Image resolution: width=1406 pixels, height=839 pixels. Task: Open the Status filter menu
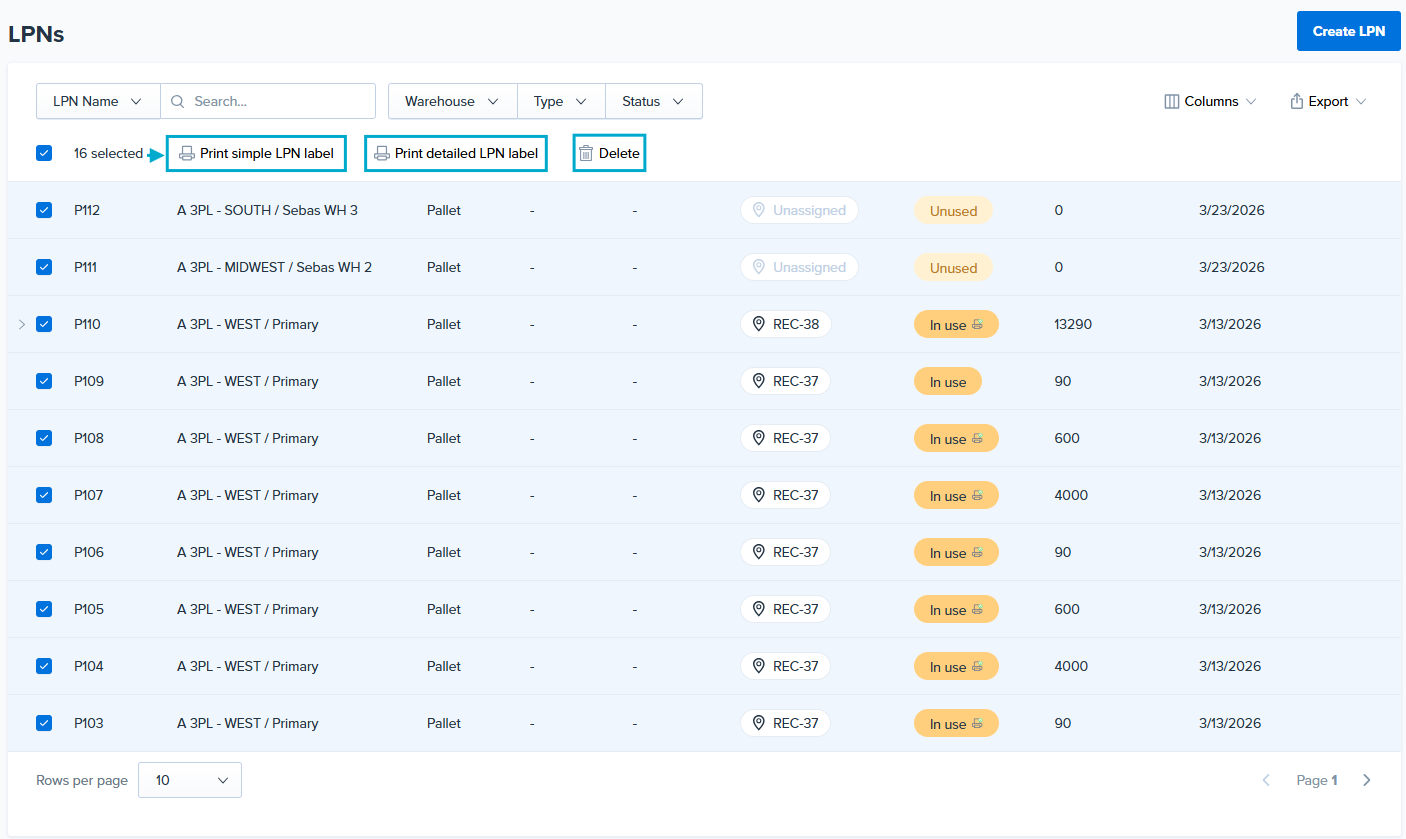pos(653,101)
